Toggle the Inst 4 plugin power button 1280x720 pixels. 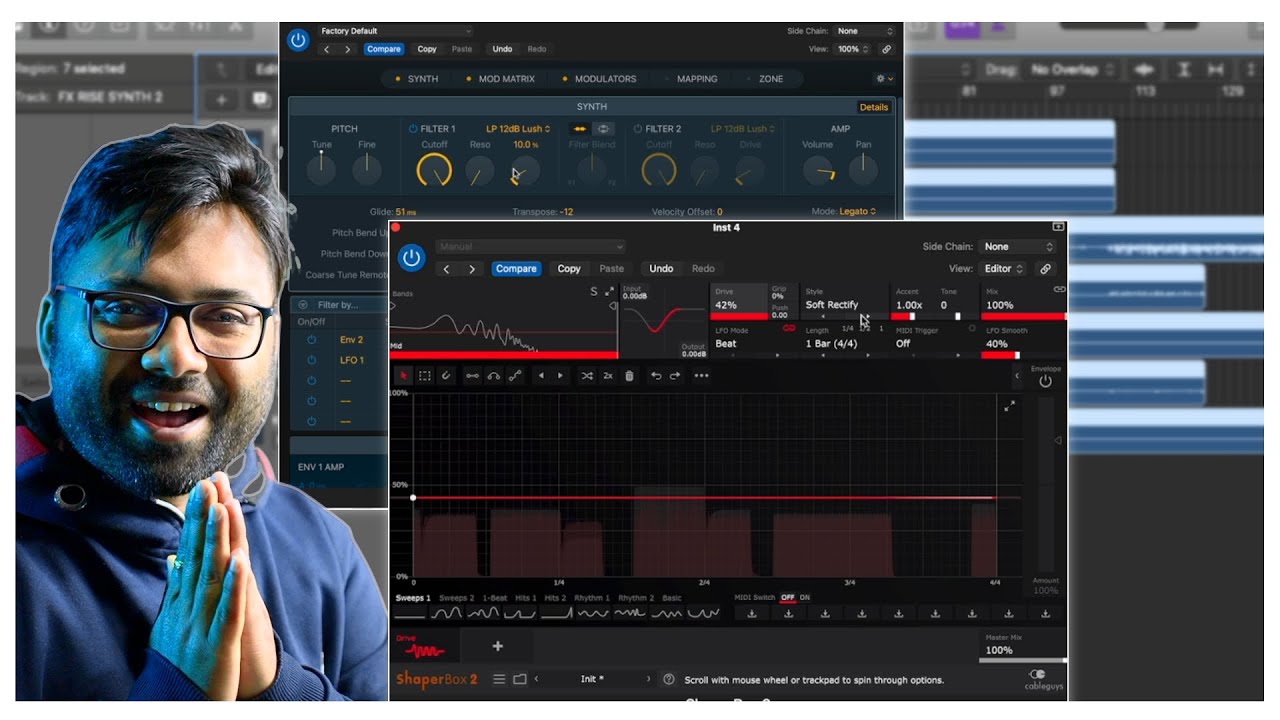(411, 258)
